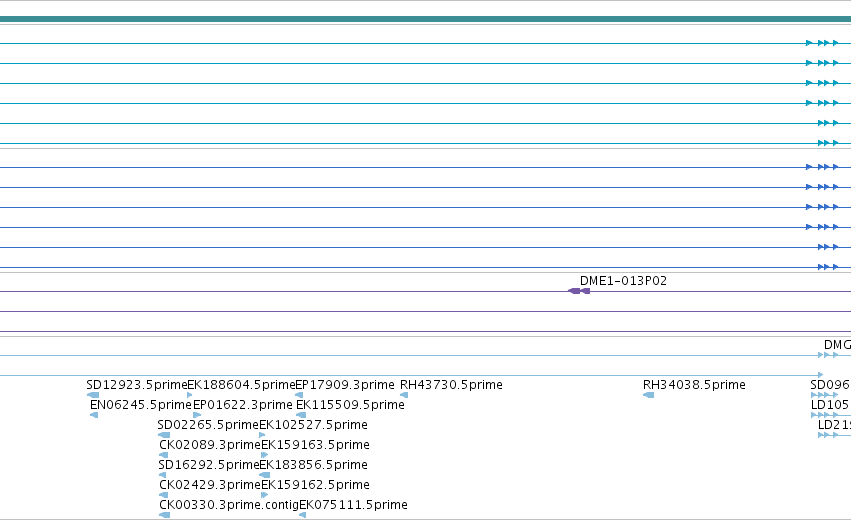Select the EK188604.5prime EST label

[241, 385]
